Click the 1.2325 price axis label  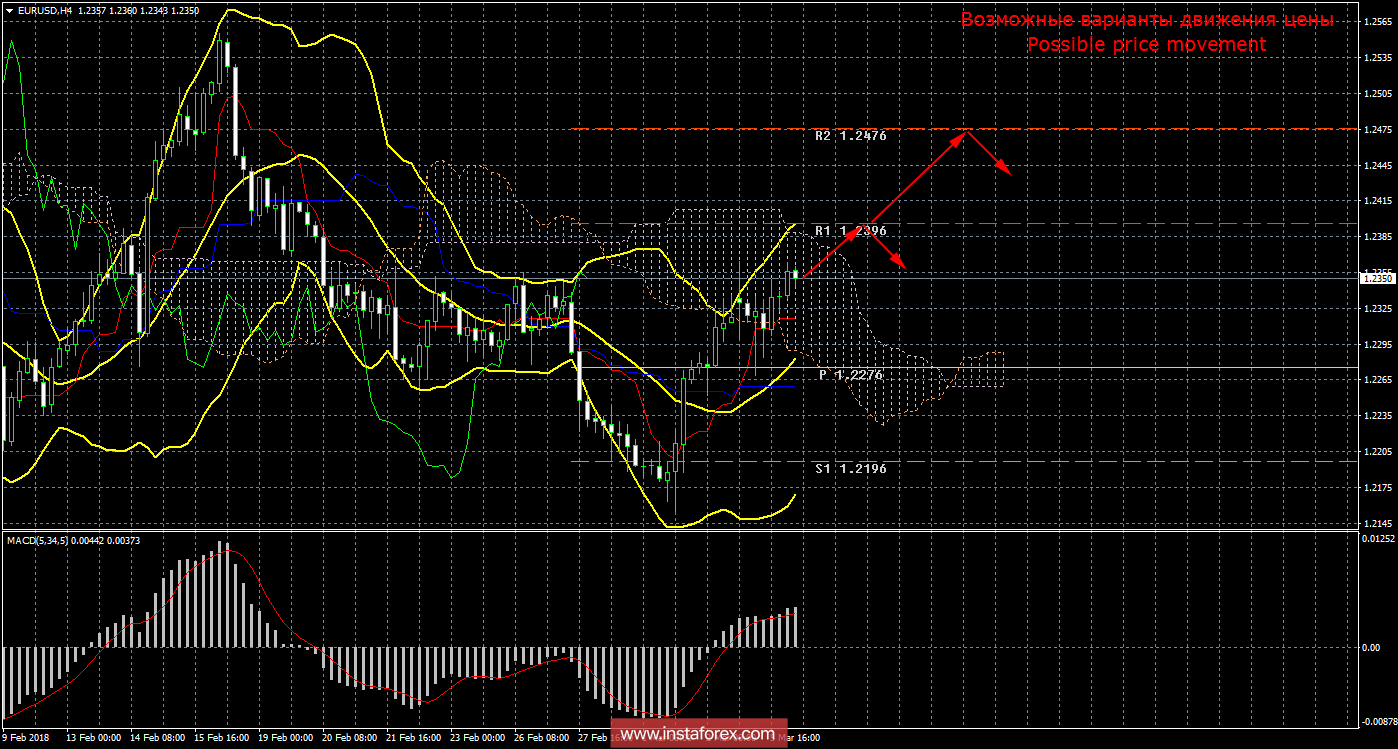(1376, 309)
